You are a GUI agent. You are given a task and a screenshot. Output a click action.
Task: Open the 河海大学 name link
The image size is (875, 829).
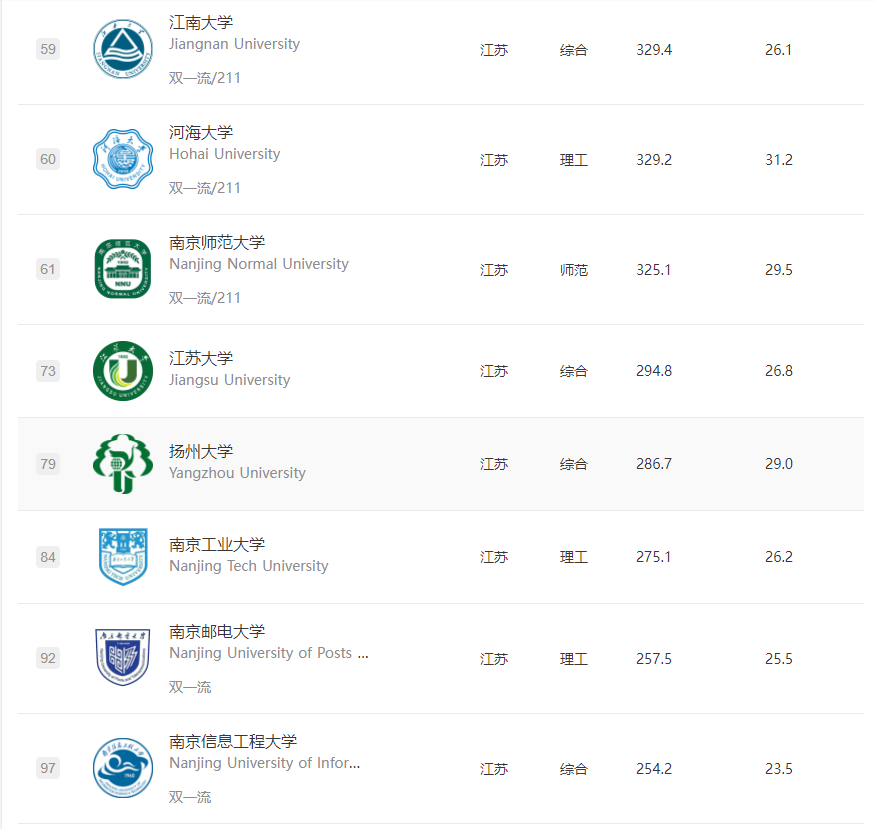click(201, 133)
